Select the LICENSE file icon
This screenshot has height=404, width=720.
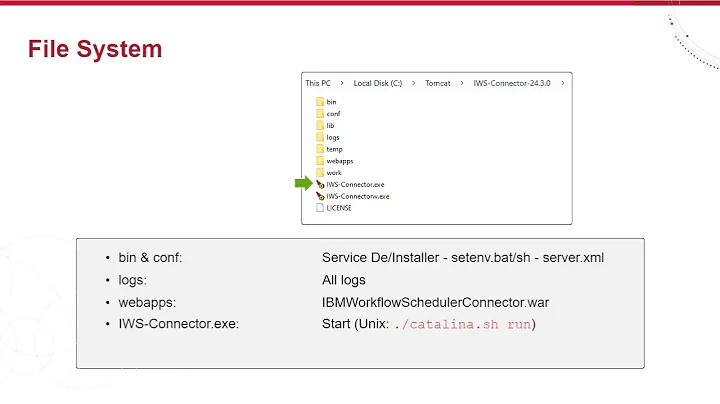tap(320, 208)
